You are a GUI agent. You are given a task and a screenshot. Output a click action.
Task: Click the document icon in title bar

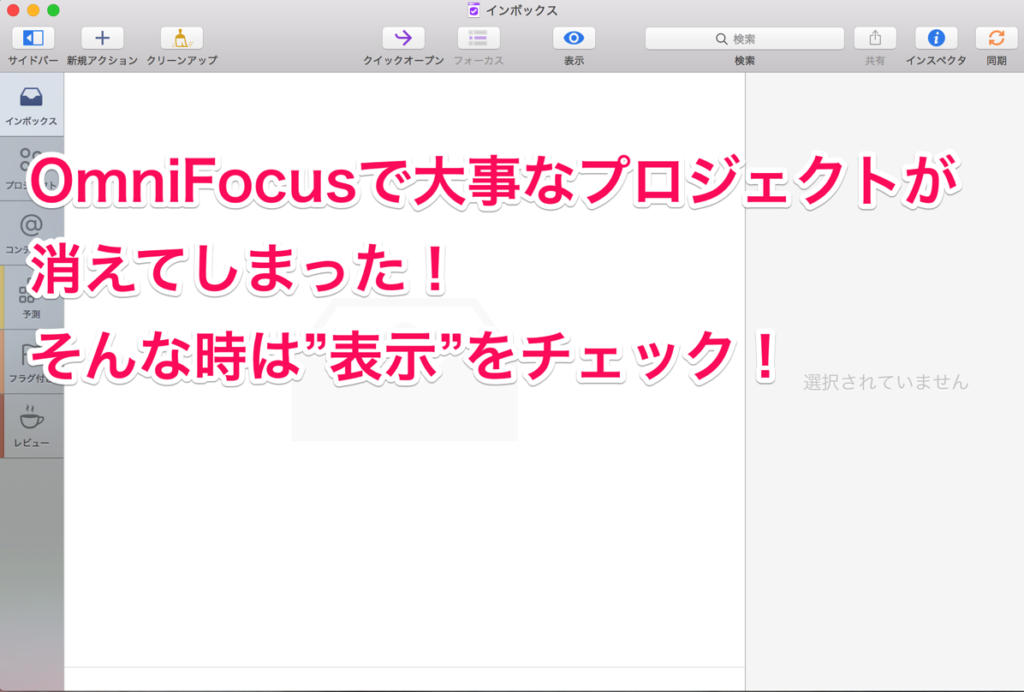pyautogui.click(x=473, y=10)
